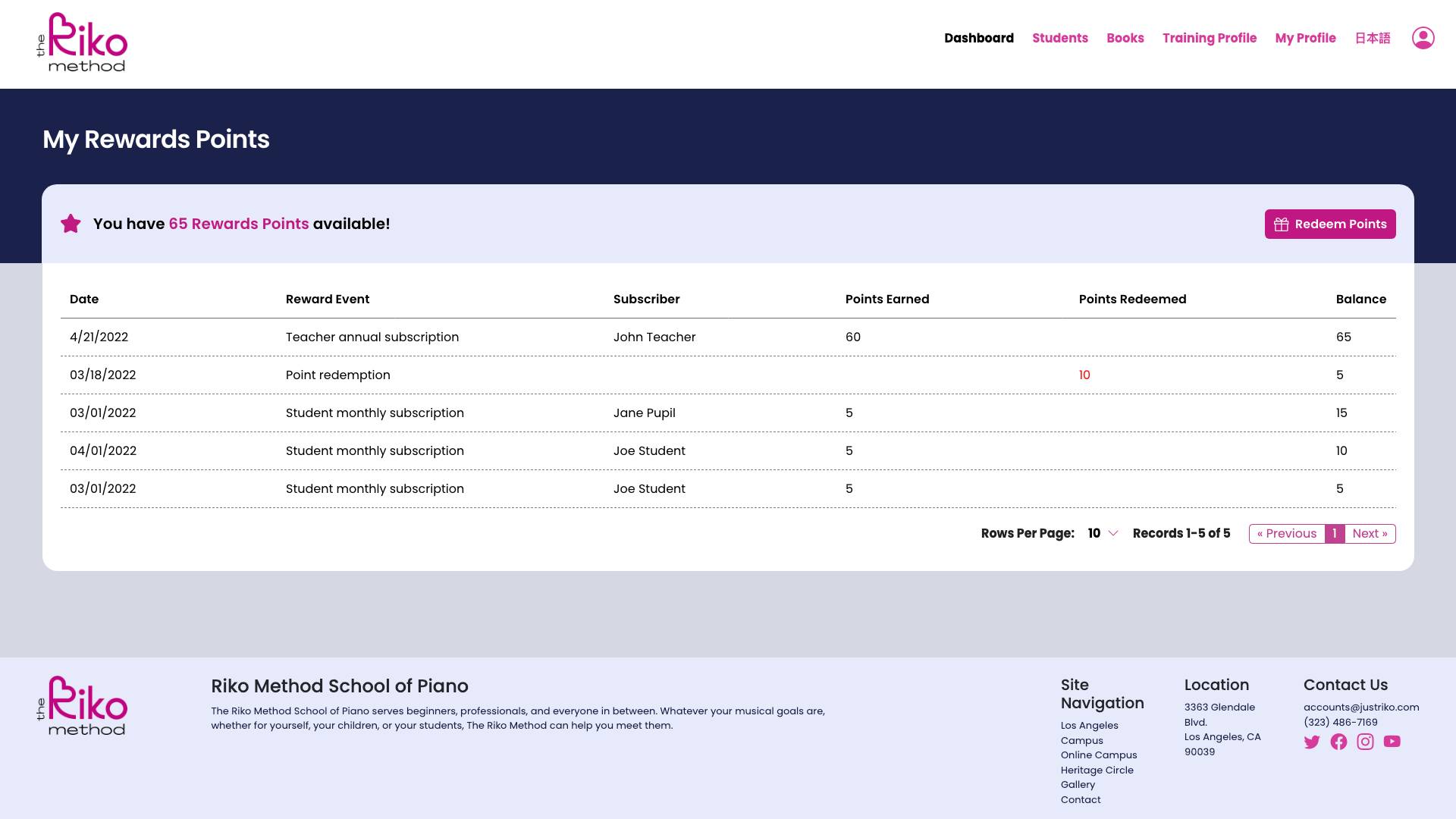
Task: Click the 15 balance value
Action: pos(1341,413)
